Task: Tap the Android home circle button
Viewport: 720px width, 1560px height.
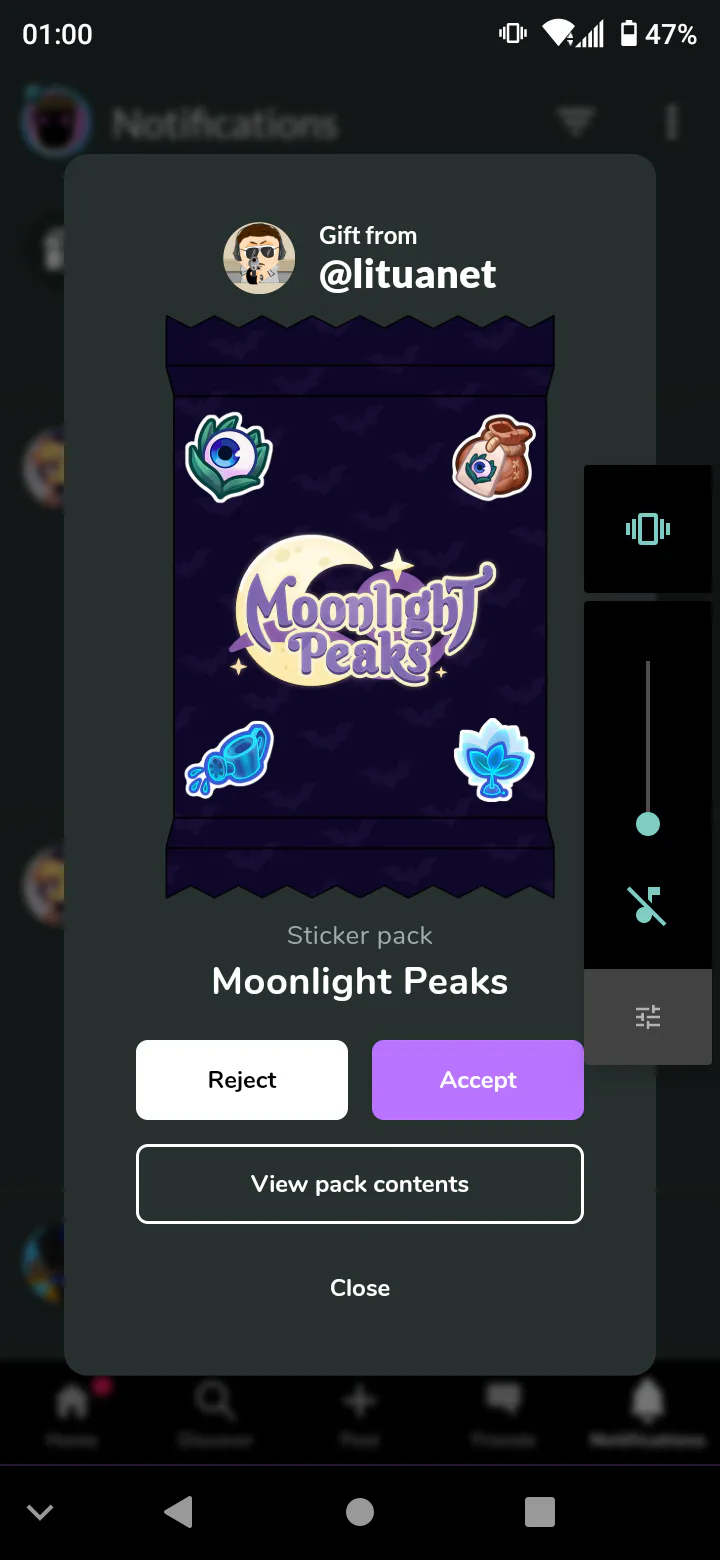Action: coord(360,1512)
